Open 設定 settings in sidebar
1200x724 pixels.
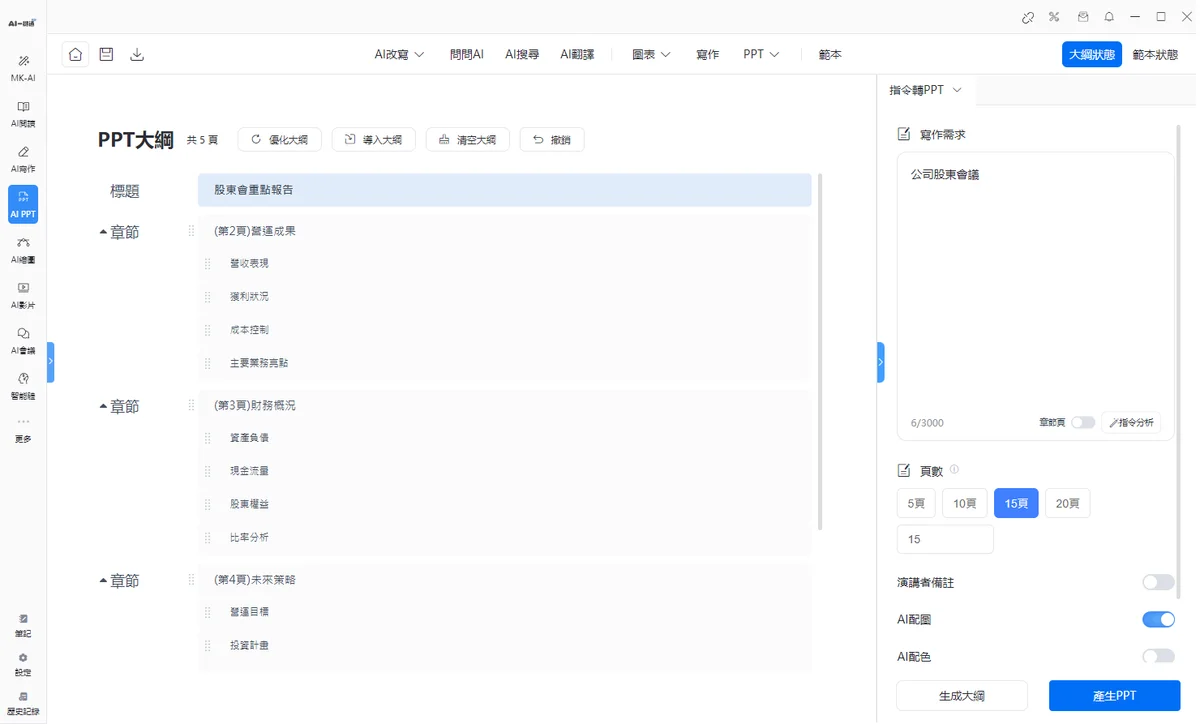pos(23,665)
